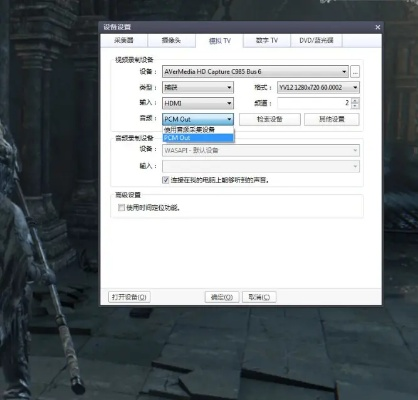Click the 打开设备(O) button
Image resolution: width=418 pixels, height=400 pixels.
coord(129,297)
